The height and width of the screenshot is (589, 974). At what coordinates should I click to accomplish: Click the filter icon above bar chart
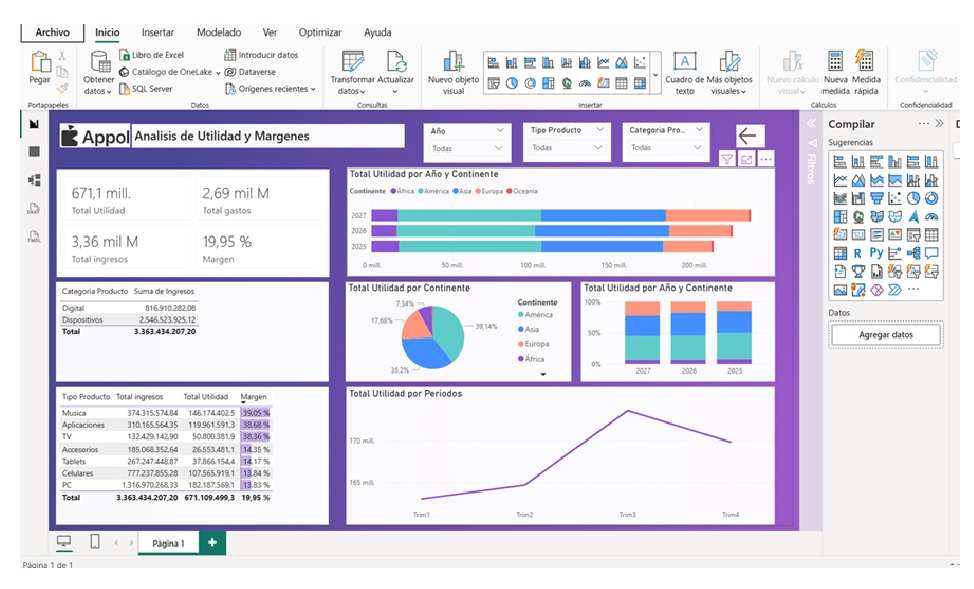click(727, 159)
